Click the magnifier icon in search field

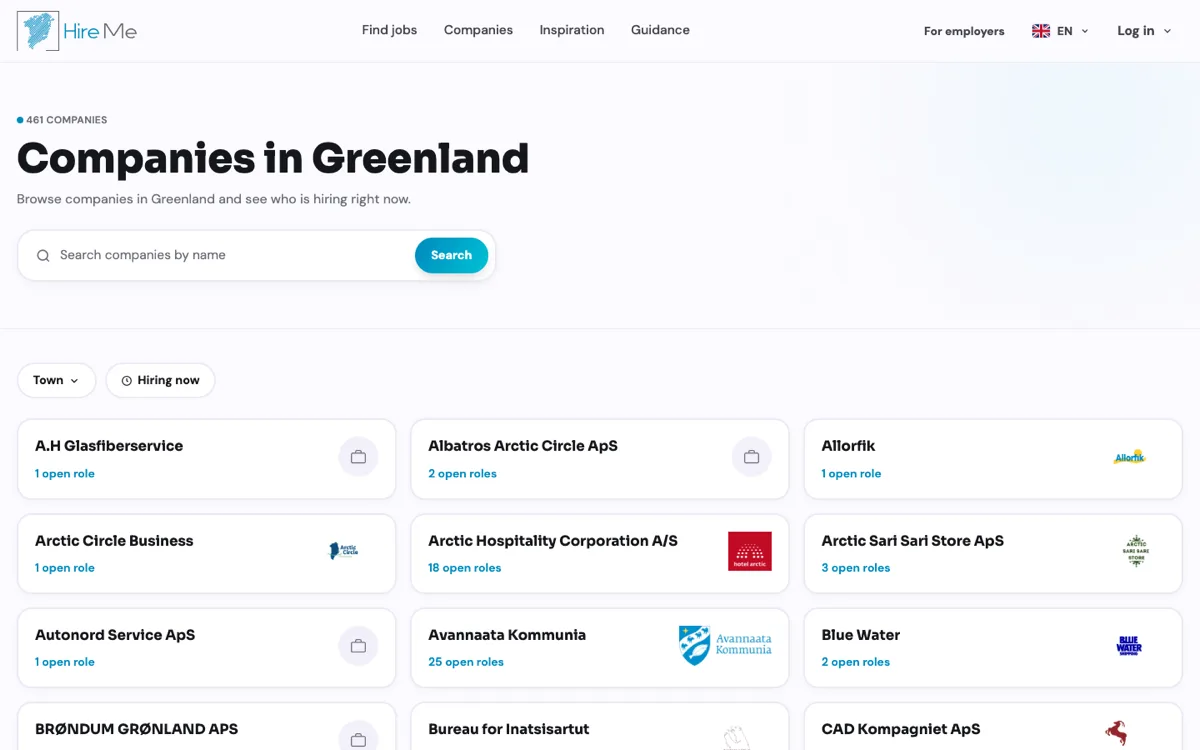tap(43, 256)
